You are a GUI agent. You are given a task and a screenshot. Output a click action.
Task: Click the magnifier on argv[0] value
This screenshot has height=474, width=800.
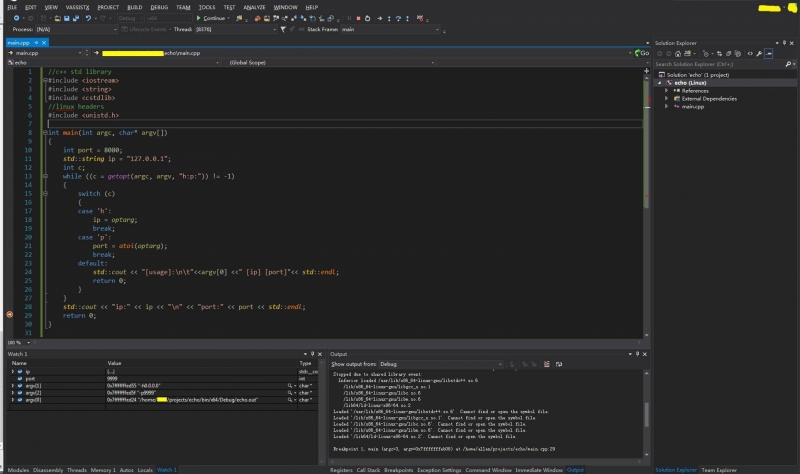click(290, 400)
